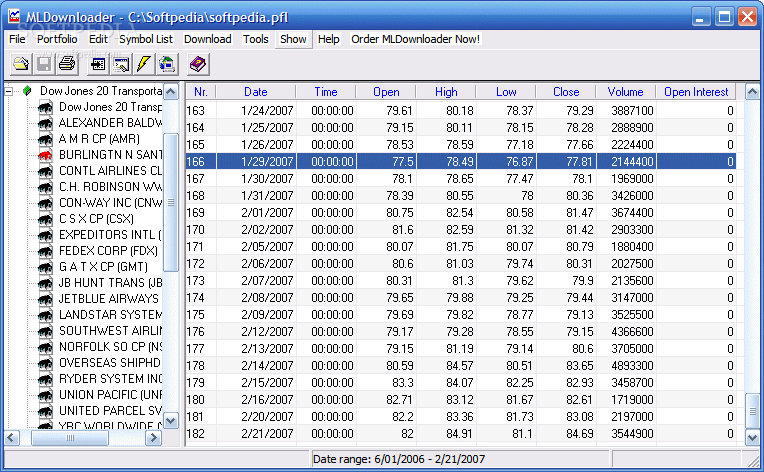Click the bull icon beside RYDER SYSTEM
The height and width of the screenshot is (472, 764).
45,379
